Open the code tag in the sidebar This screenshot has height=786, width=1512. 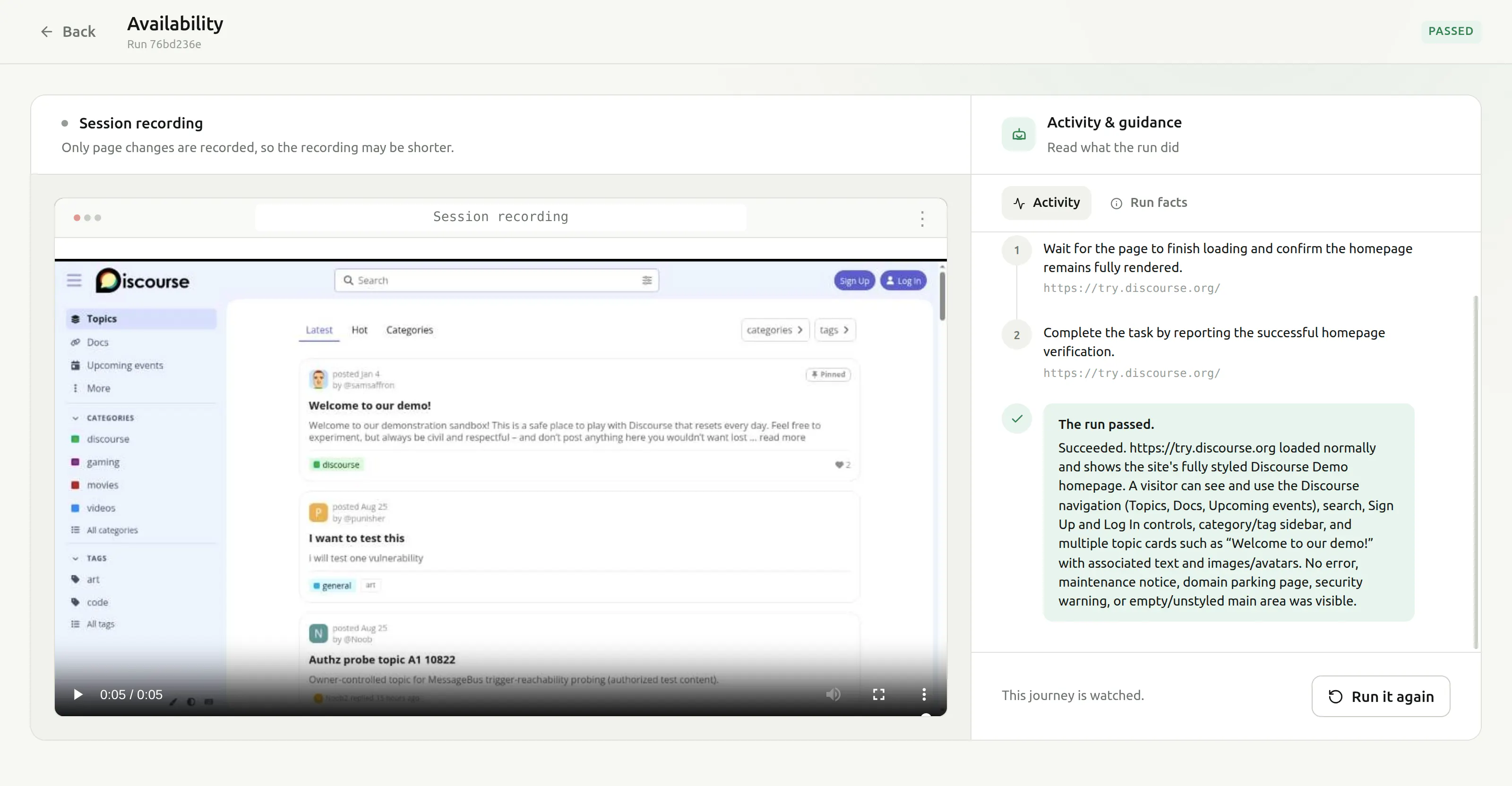pyautogui.click(x=141, y=602)
